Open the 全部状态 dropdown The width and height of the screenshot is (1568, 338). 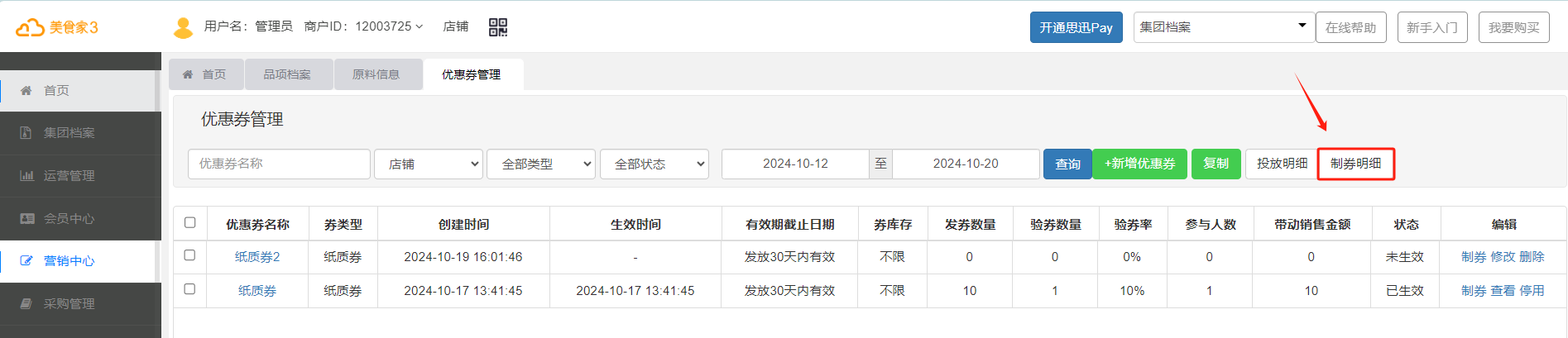(654, 164)
